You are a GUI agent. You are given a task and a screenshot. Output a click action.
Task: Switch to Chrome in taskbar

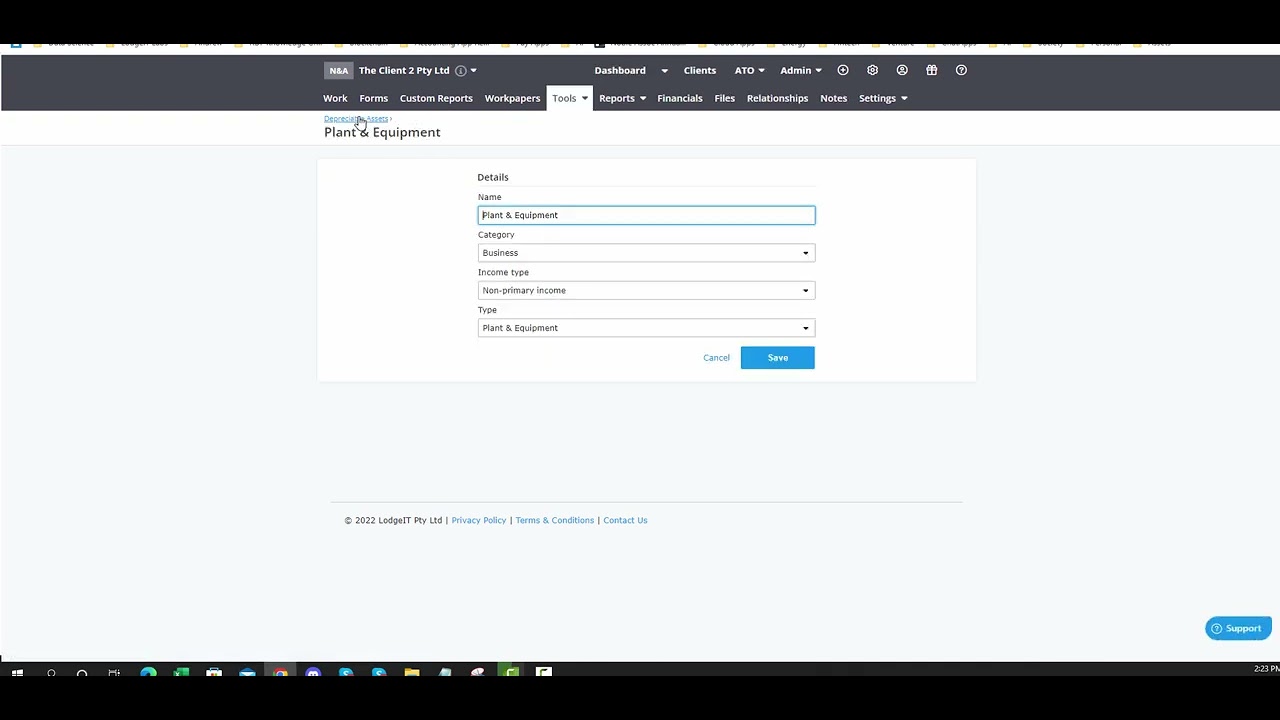[x=280, y=673]
